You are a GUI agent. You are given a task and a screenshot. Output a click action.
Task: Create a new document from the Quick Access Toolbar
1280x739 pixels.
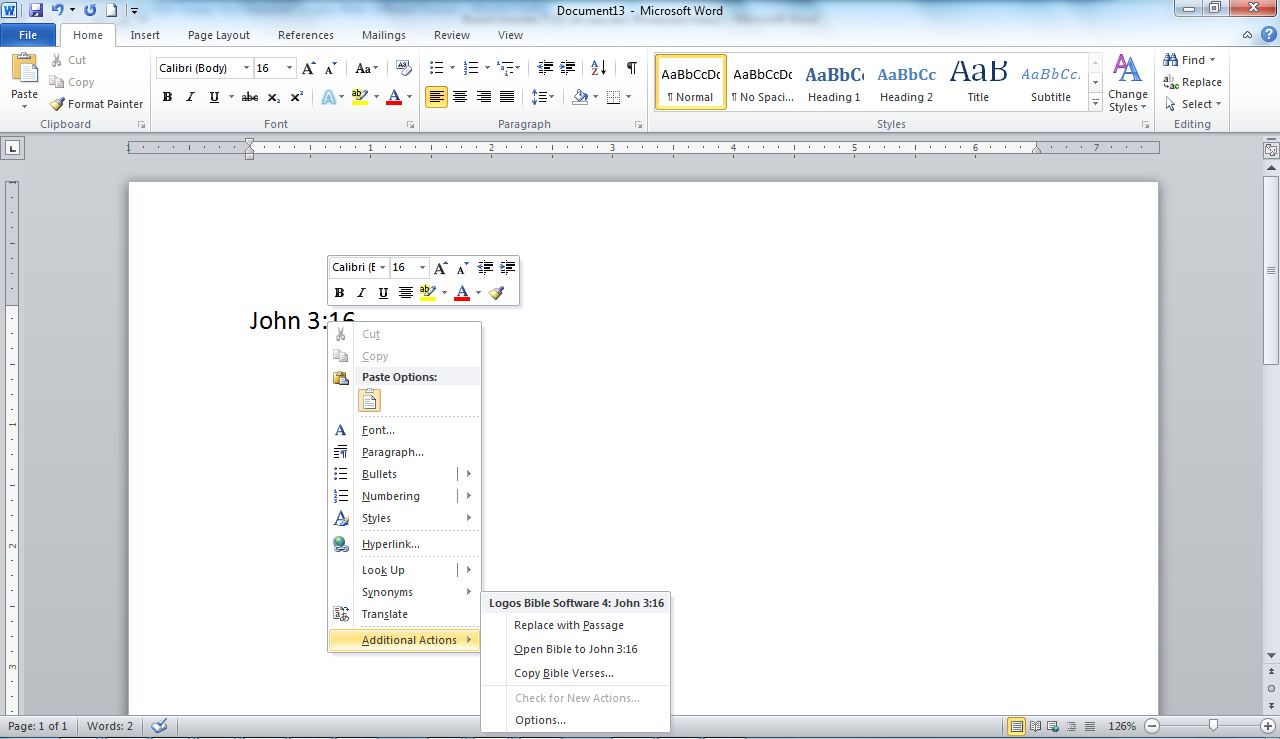111,10
